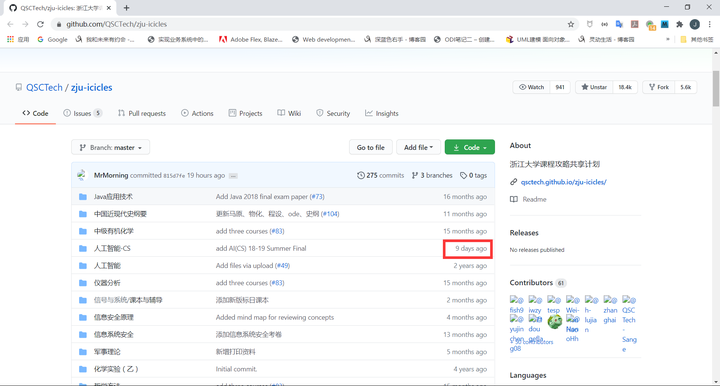Switch to the Security tab

pyautogui.click(x=333, y=113)
